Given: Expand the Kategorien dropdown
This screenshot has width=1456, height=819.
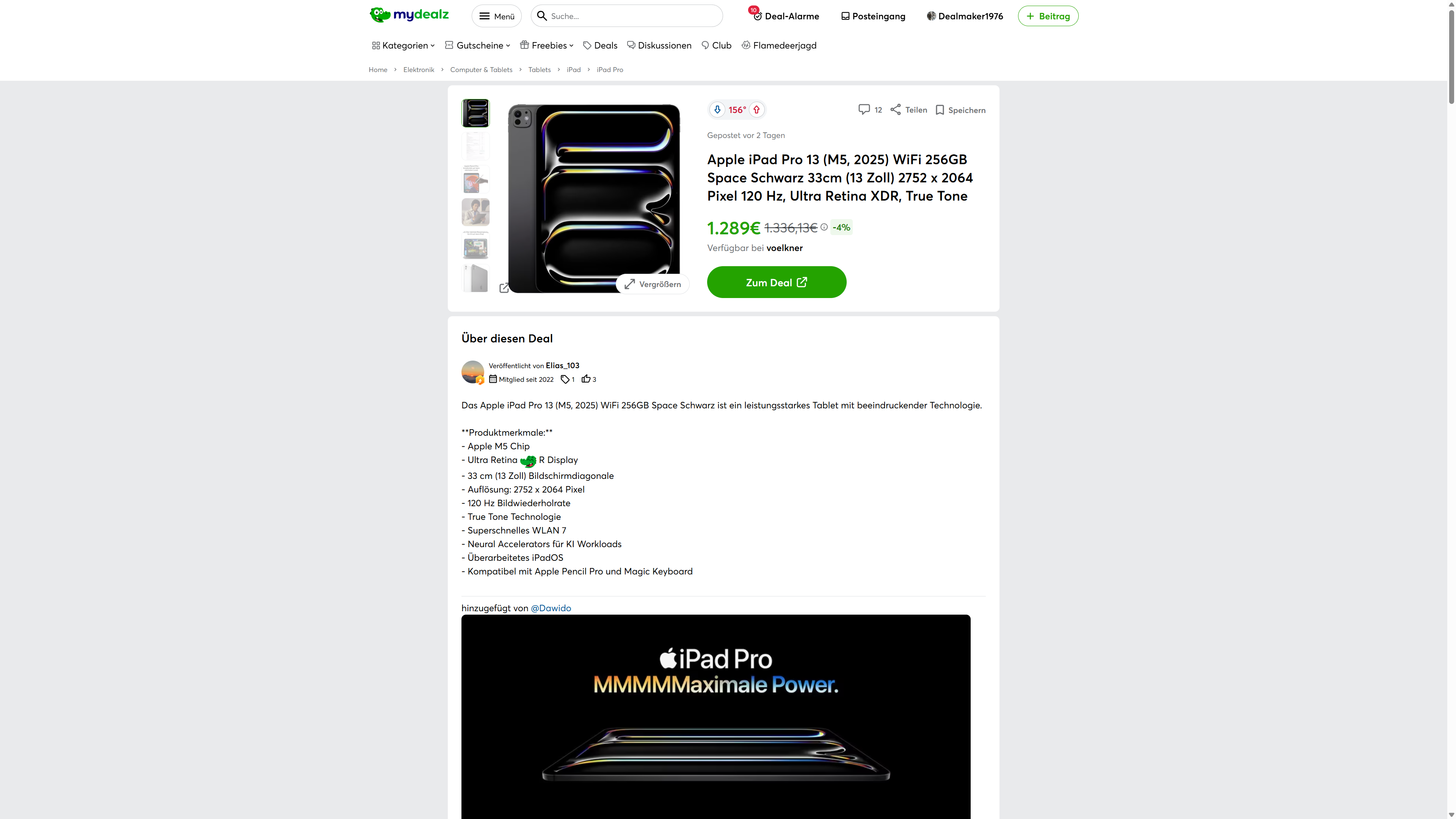Looking at the screenshot, I should [x=403, y=45].
